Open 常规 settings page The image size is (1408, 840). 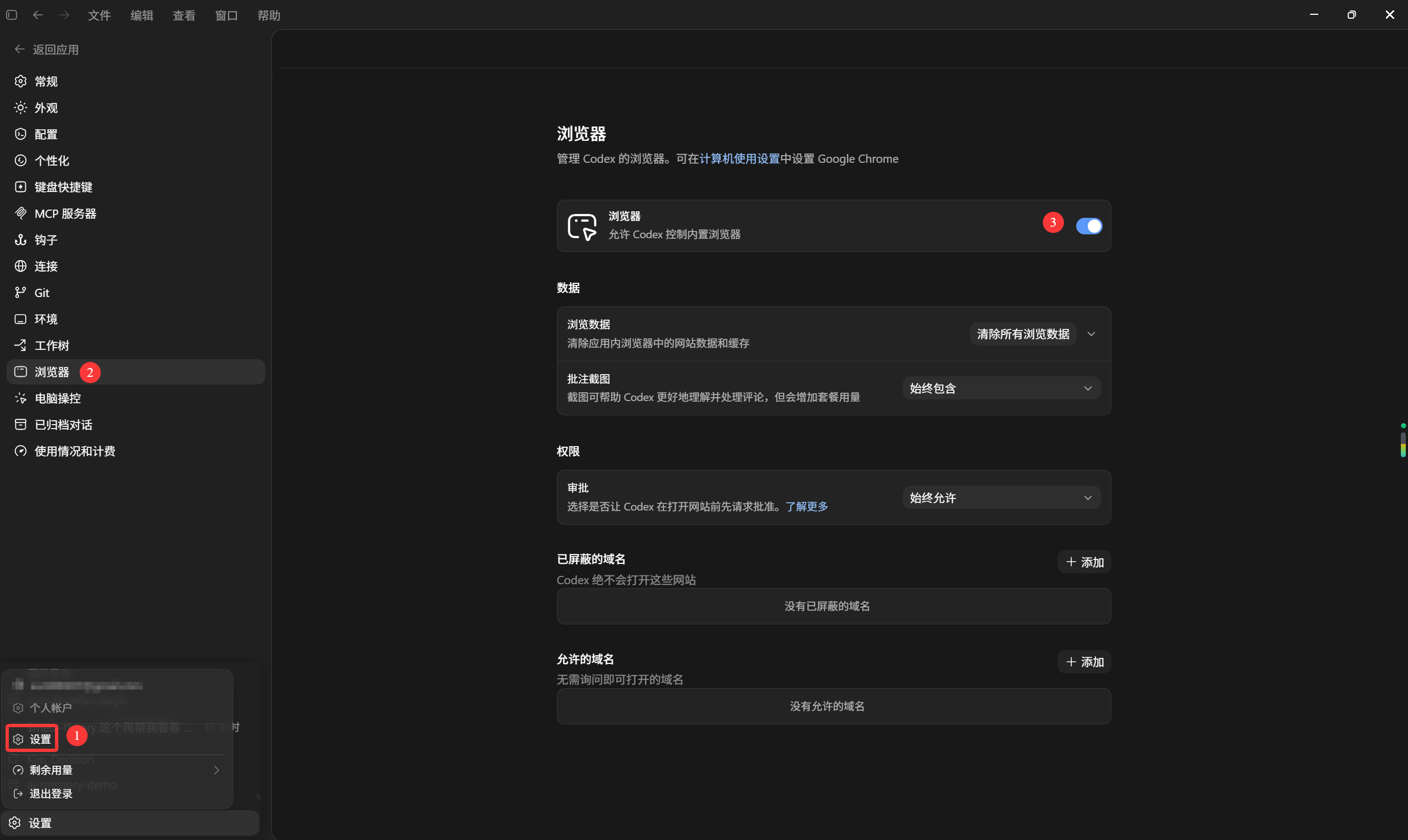point(135,81)
